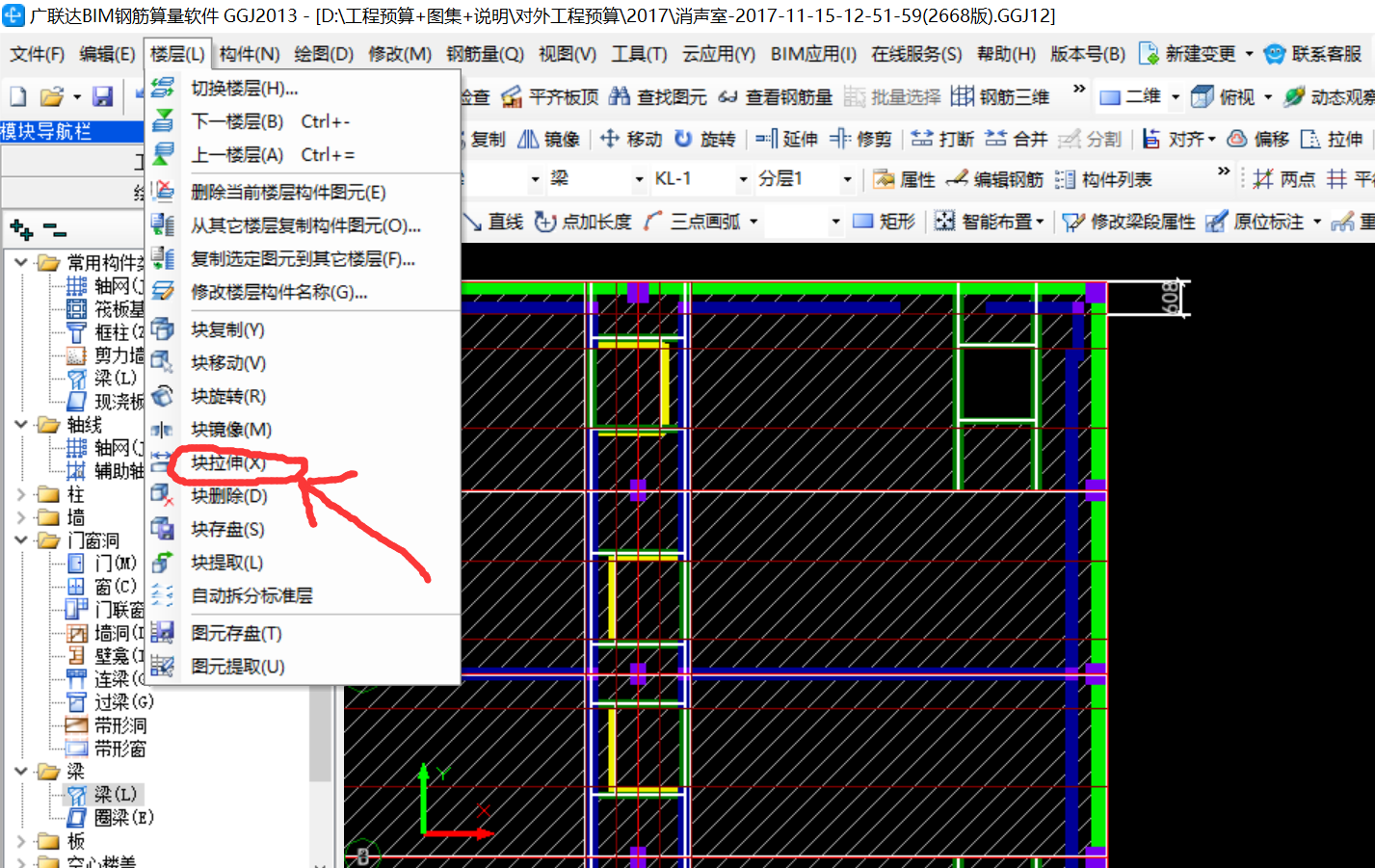Click the collapse-all minus icon
This screenshot has height=868, width=1375.
click(x=55, y=230)
